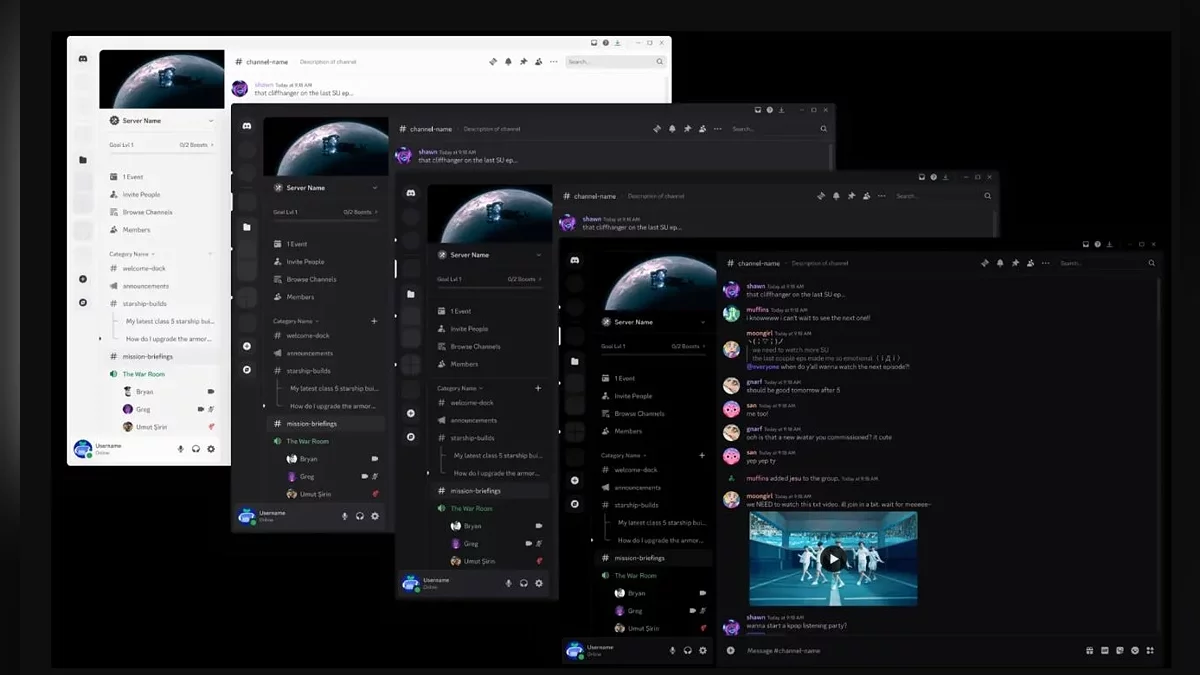This screenshot has height=675, width=1200.
Task: Click the boost goal progress bar, front window
Action: click(655, 356)
